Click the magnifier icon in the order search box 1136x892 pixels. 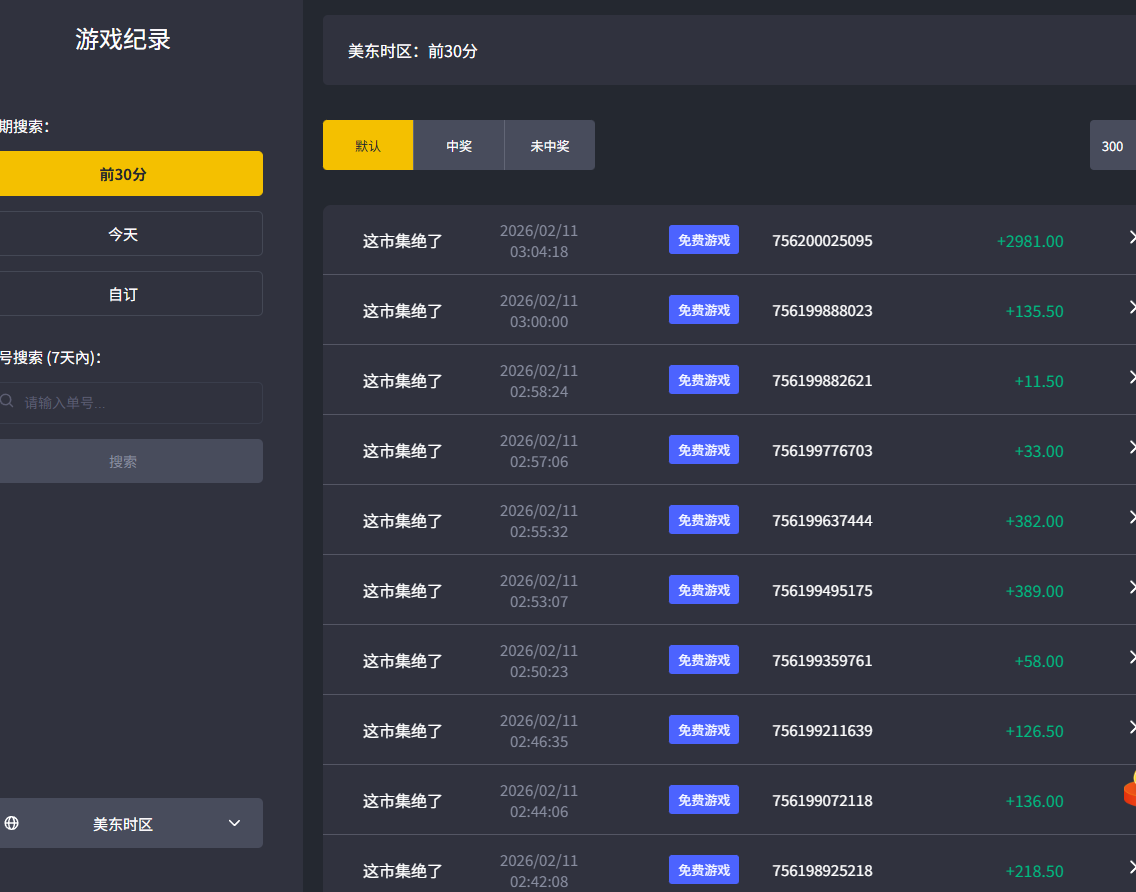(7, 402)
